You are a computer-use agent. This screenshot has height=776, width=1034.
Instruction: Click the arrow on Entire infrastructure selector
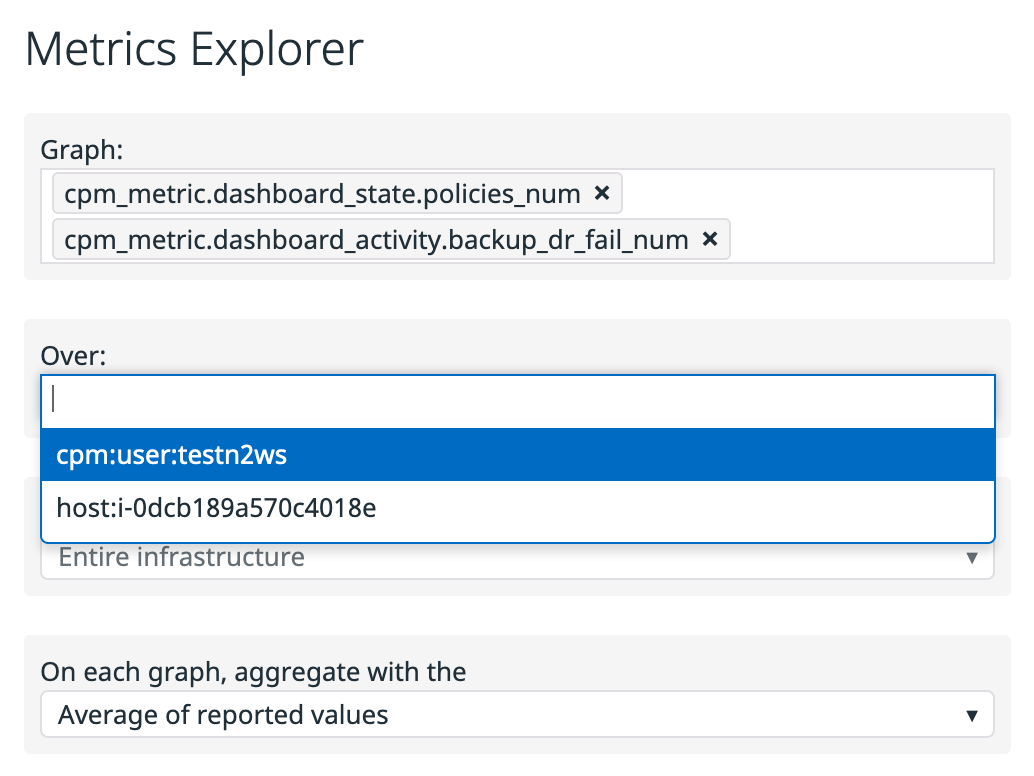click(x=971, y=558)
